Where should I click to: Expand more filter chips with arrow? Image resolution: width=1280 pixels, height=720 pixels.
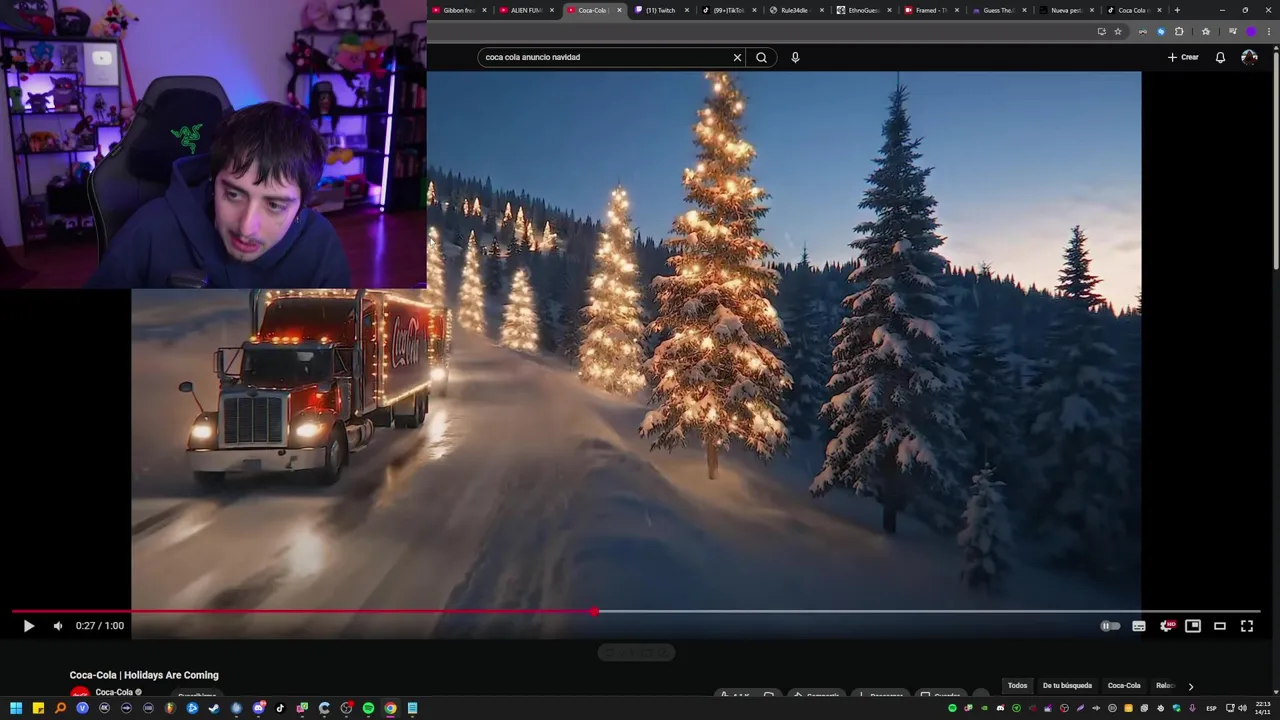[1190, 686]
